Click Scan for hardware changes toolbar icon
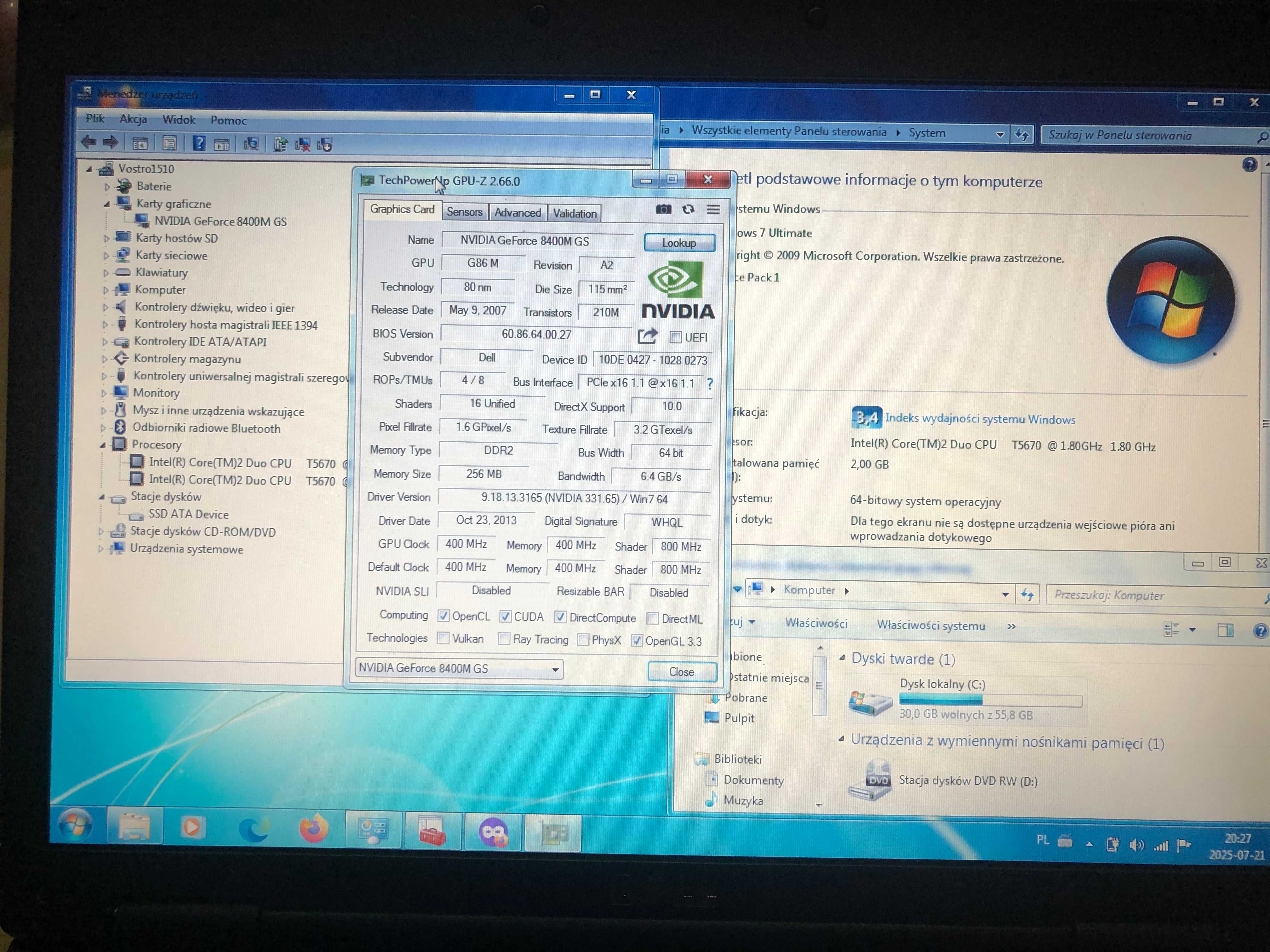The image size is (1270, 952). [x=251, y=144]
